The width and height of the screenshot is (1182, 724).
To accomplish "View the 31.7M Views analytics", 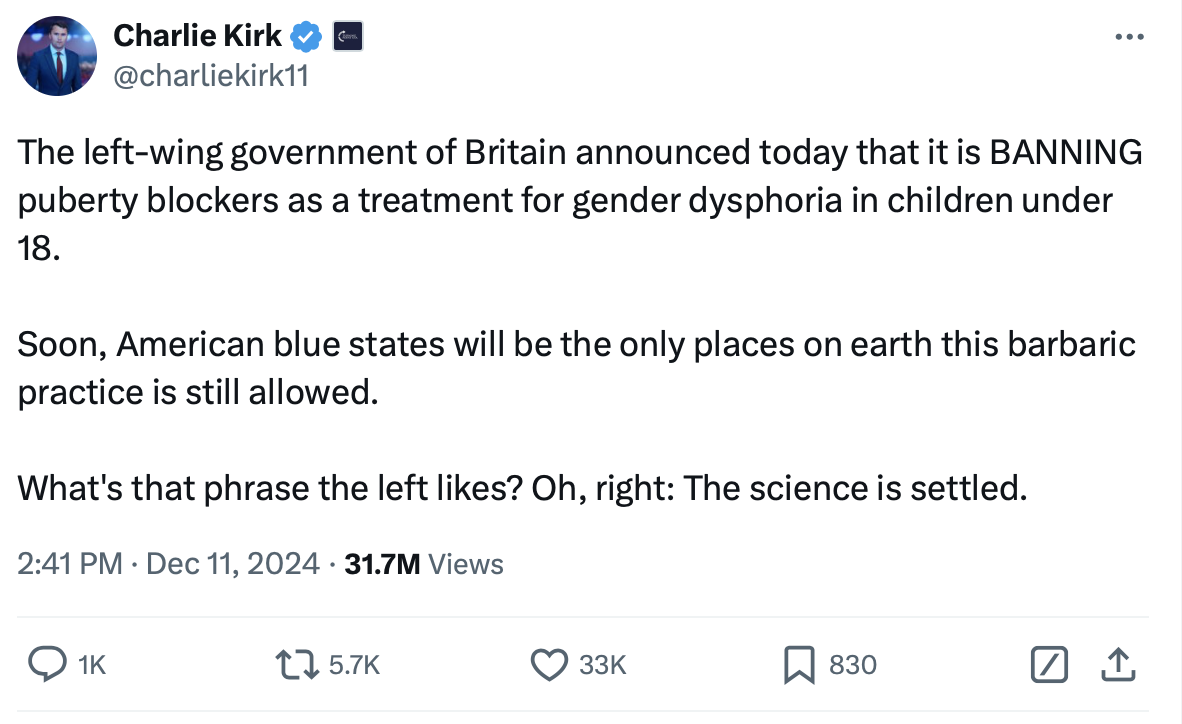I will (x=424, y=564).
